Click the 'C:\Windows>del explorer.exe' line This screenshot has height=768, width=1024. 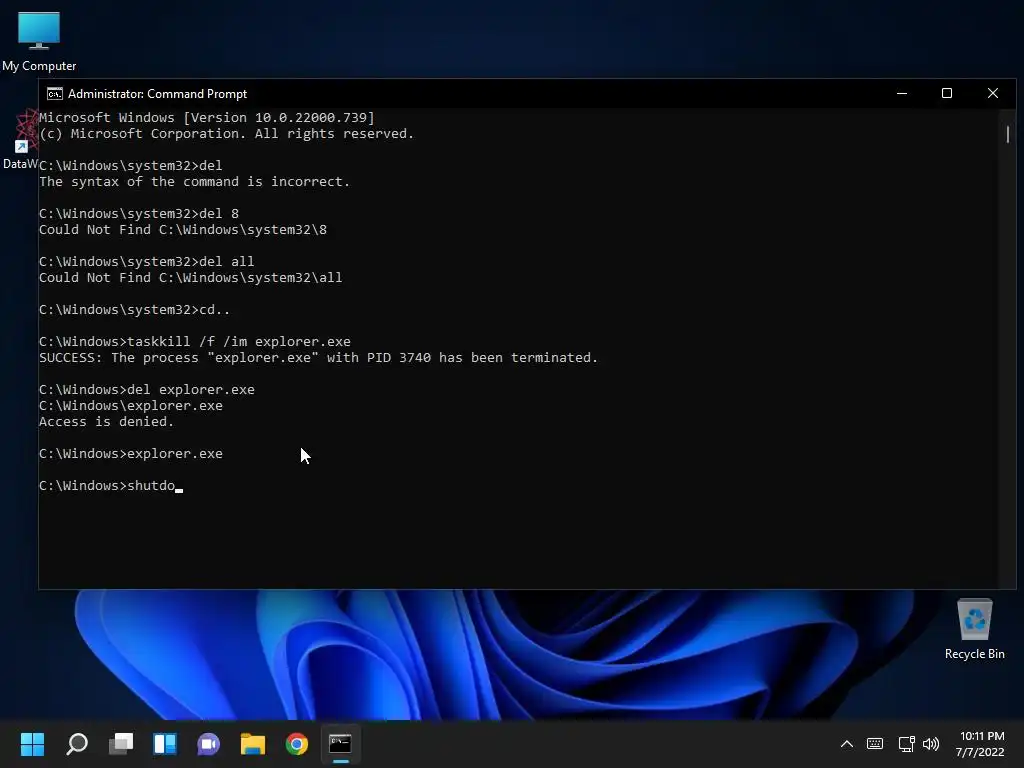click(146, 390)
